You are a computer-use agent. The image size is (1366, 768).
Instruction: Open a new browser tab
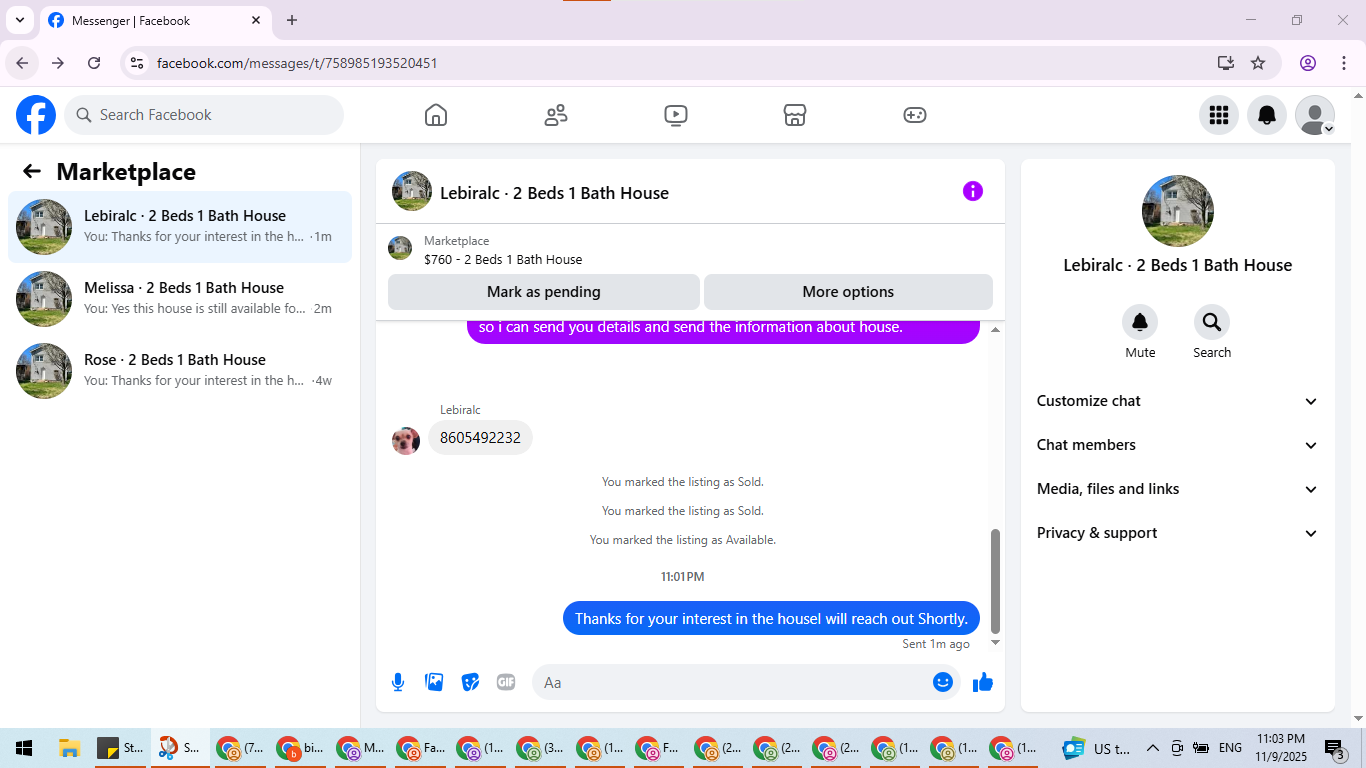[292, 20]
